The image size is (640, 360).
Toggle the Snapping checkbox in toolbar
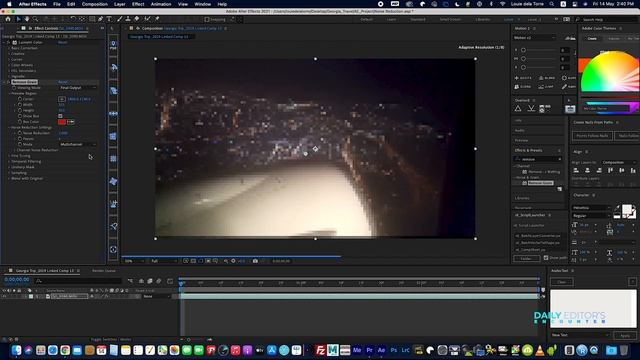click(207, 20)
